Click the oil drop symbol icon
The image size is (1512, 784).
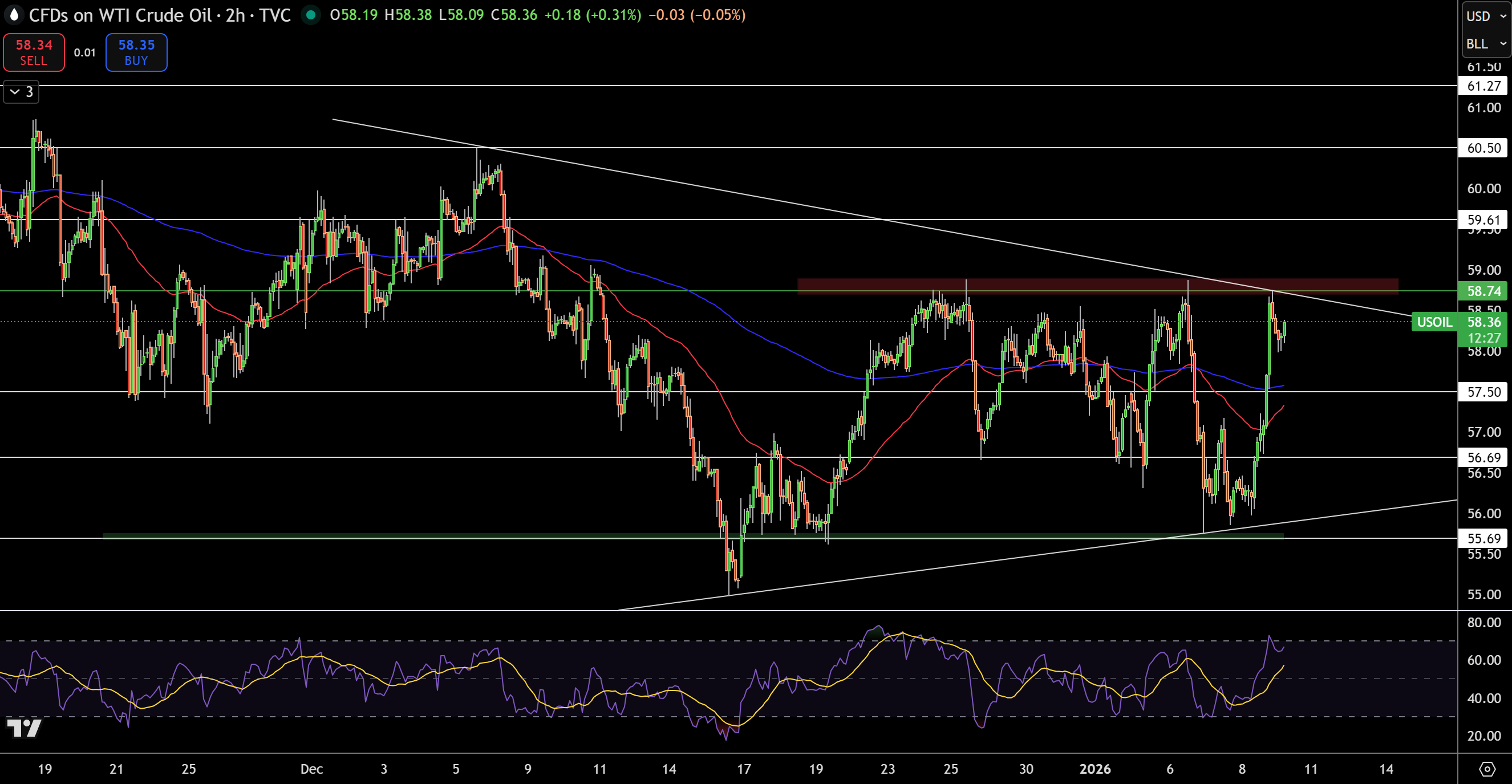14,15
